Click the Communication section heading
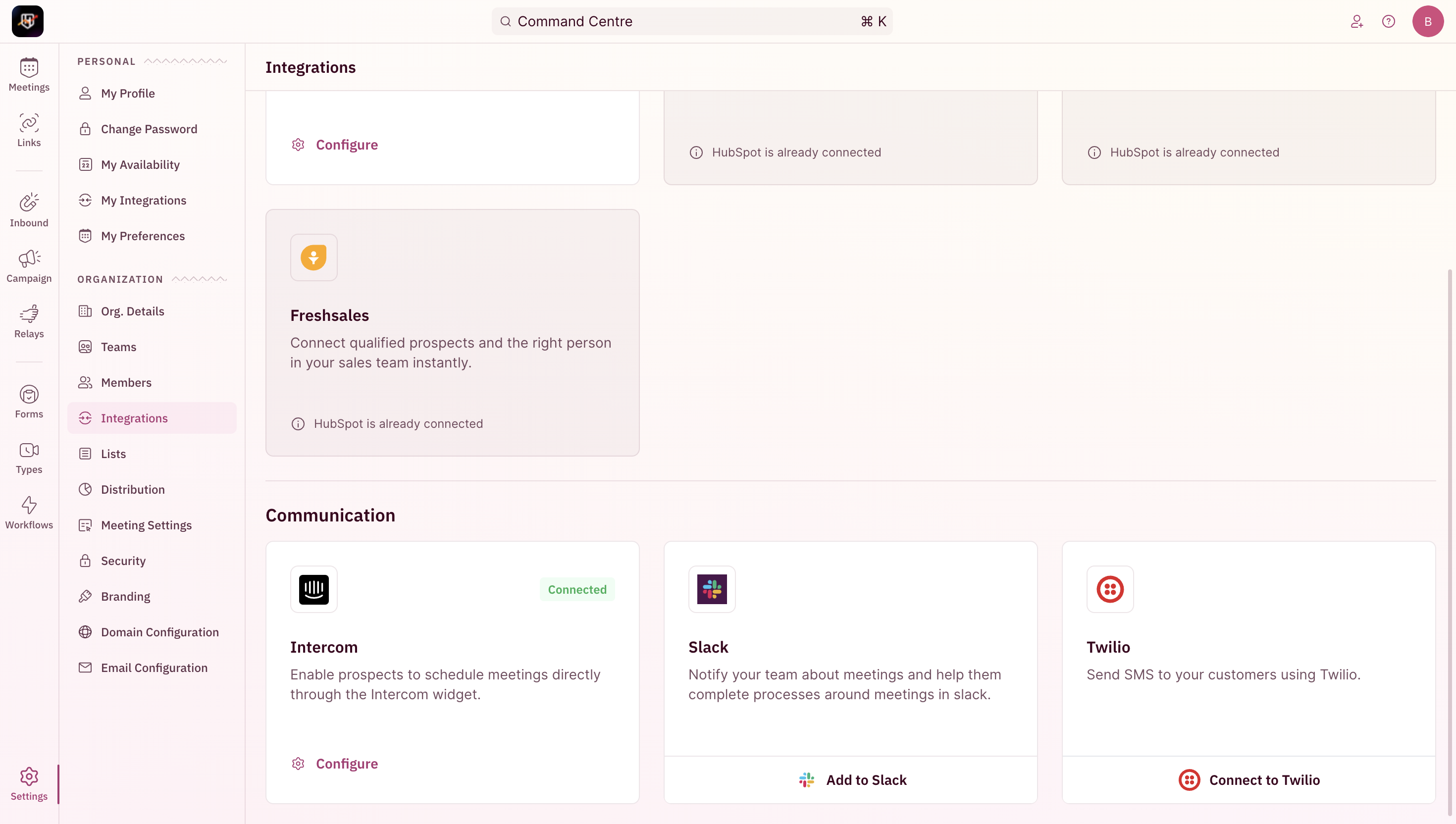 pos(330,515)
